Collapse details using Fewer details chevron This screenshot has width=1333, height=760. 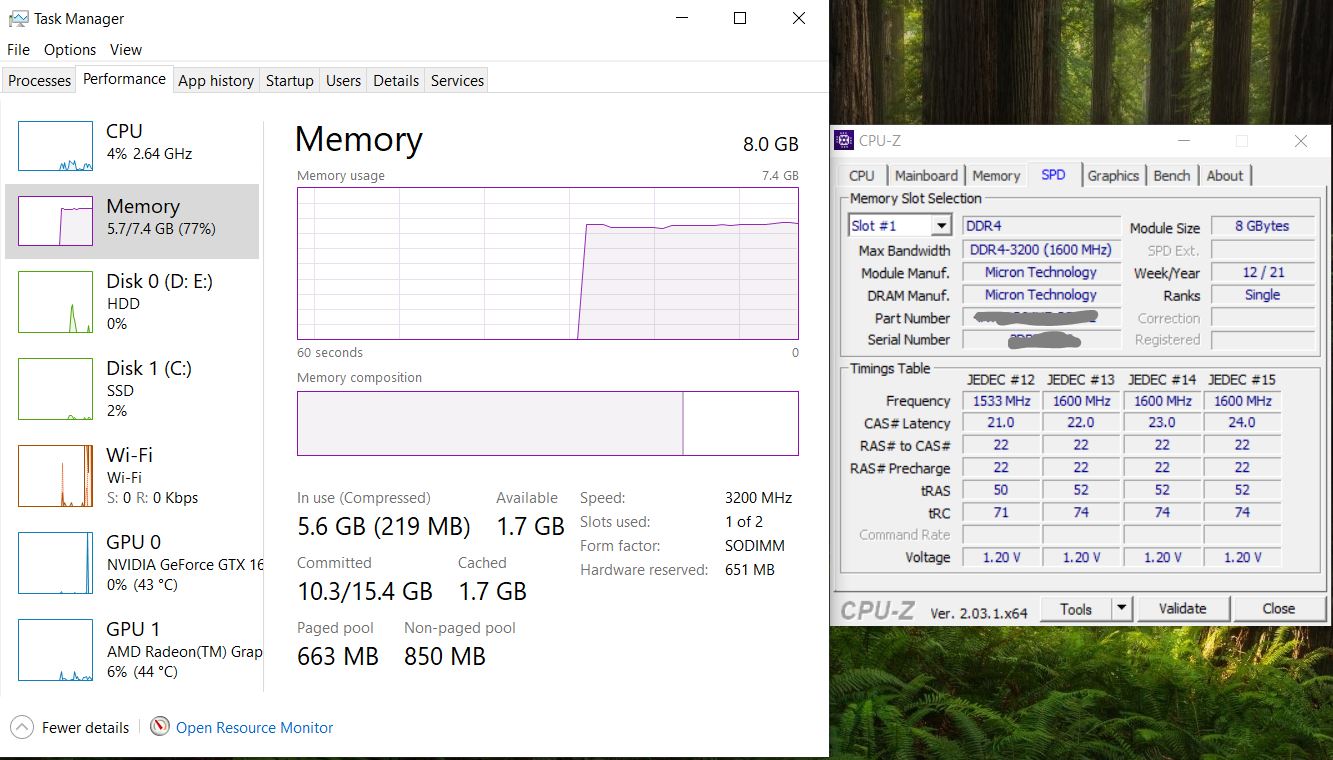(19, 728)
